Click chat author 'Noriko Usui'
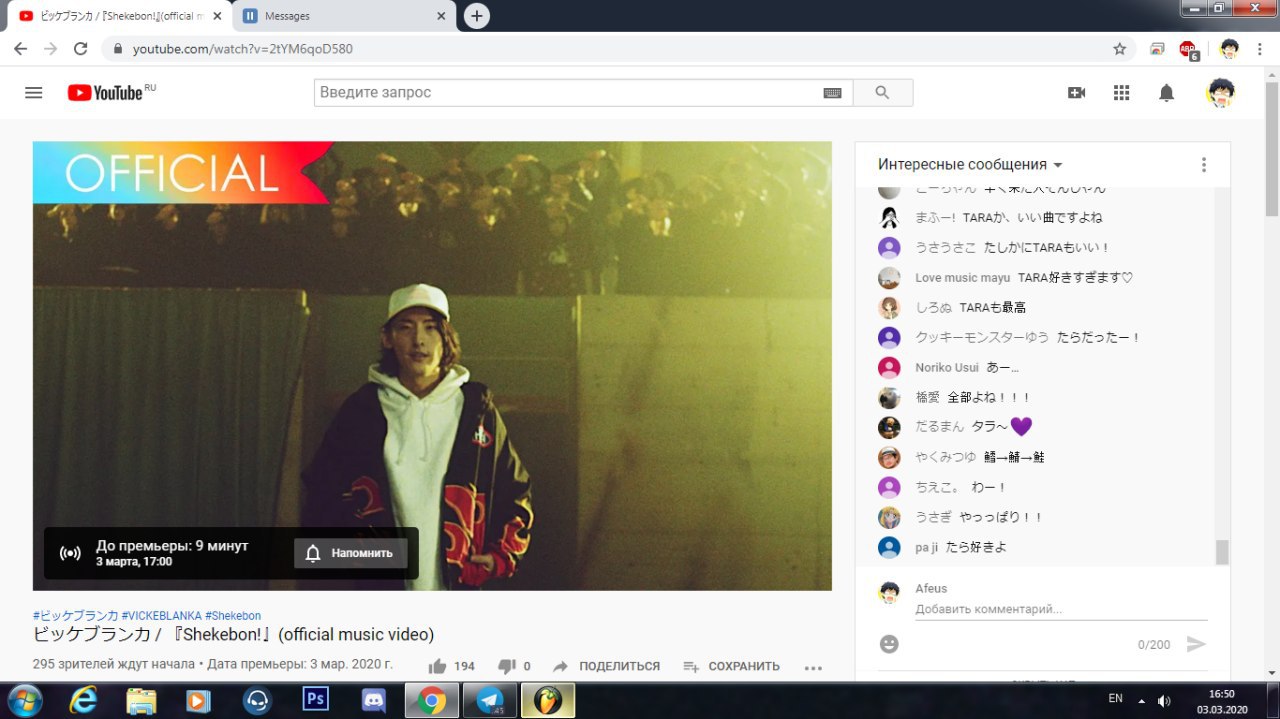Screen dimensions: 1280x719 tap(947, 368)
